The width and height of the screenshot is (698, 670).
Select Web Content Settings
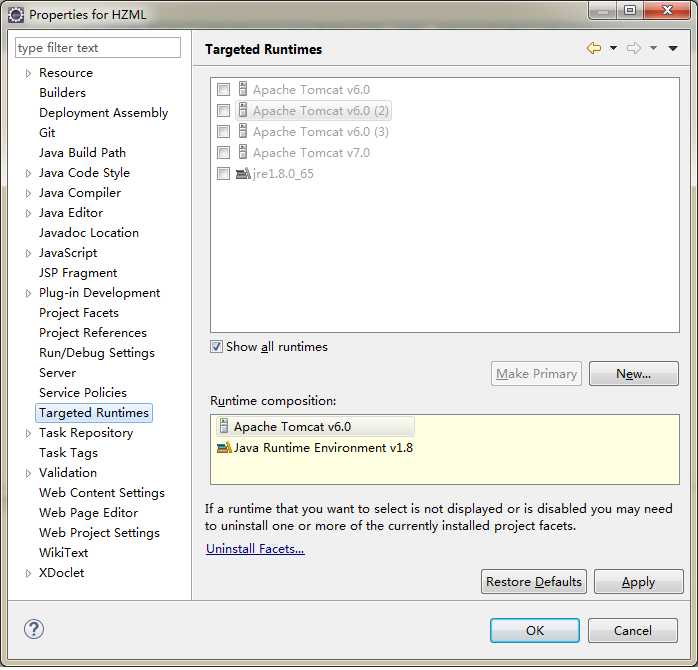click(x=101, y=493)
